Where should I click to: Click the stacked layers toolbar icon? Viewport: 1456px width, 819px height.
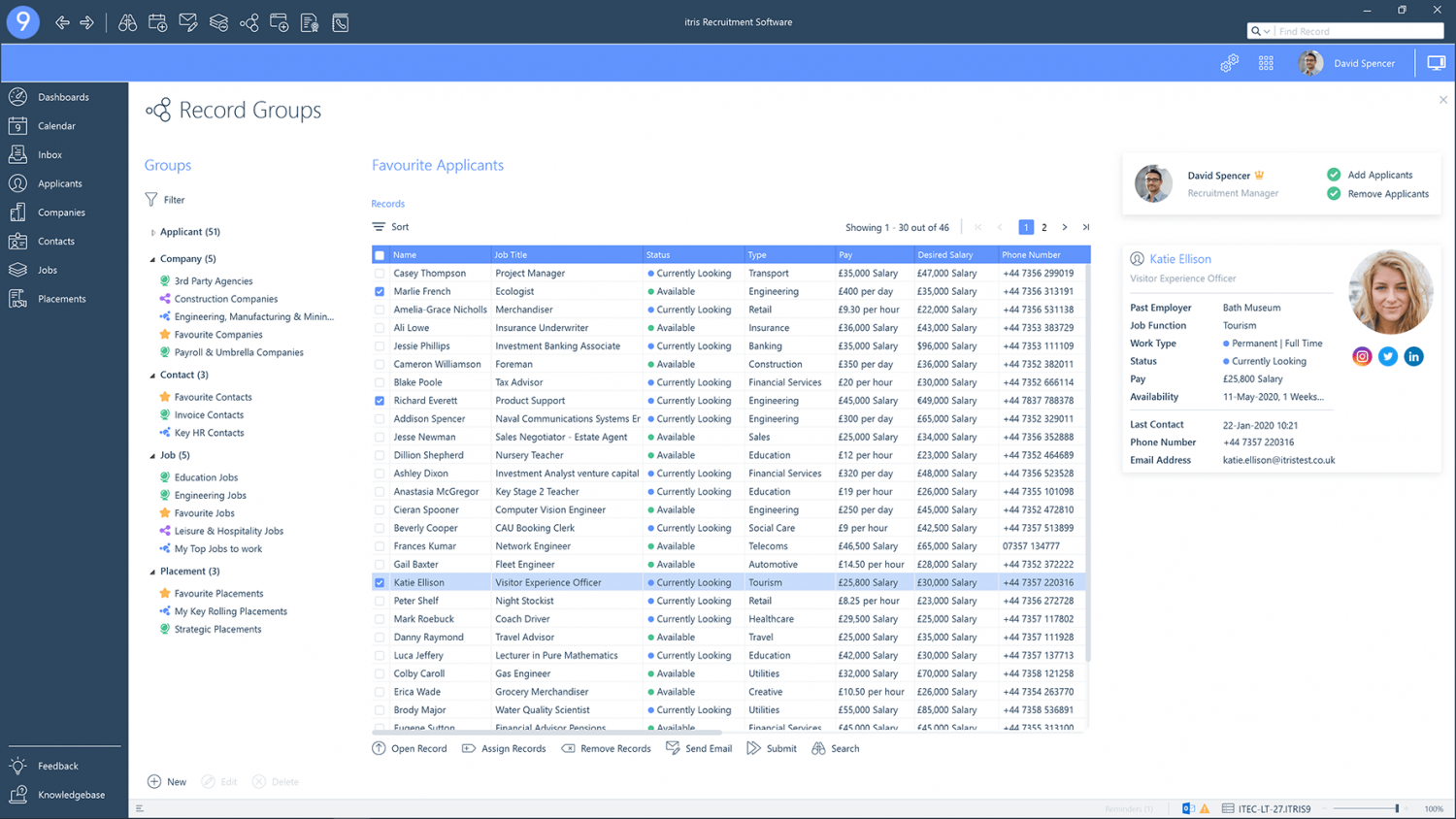(x=218, y=22)
